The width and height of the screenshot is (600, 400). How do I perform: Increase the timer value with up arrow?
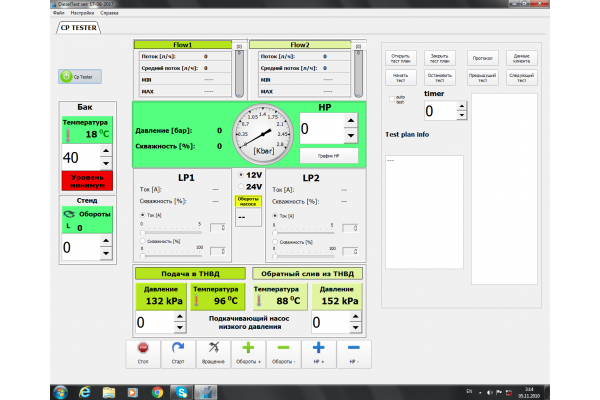(x=460, y=106)
